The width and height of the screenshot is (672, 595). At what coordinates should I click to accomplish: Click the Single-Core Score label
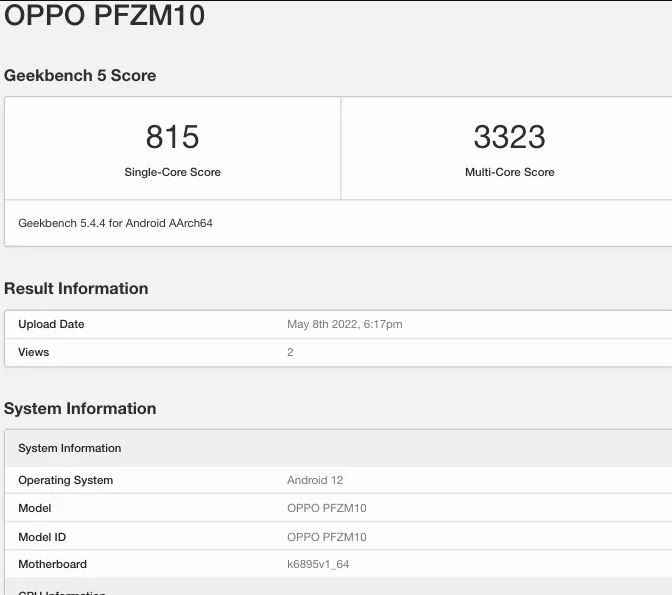(x=172, y=172)
